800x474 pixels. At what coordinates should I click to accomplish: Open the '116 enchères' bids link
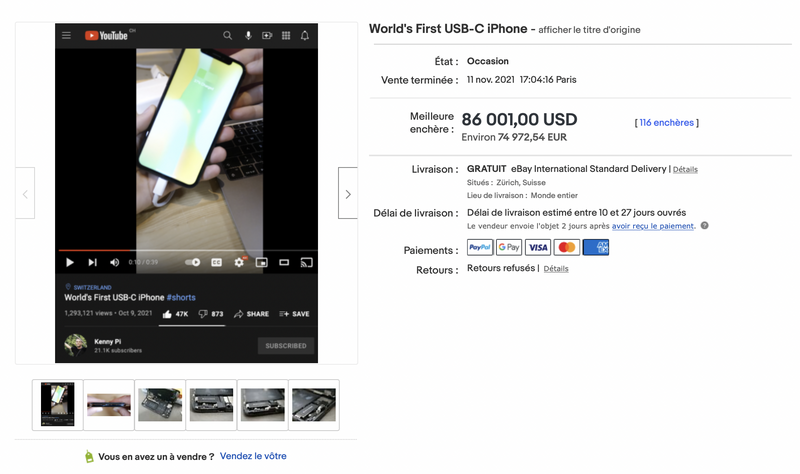point(666,122)
